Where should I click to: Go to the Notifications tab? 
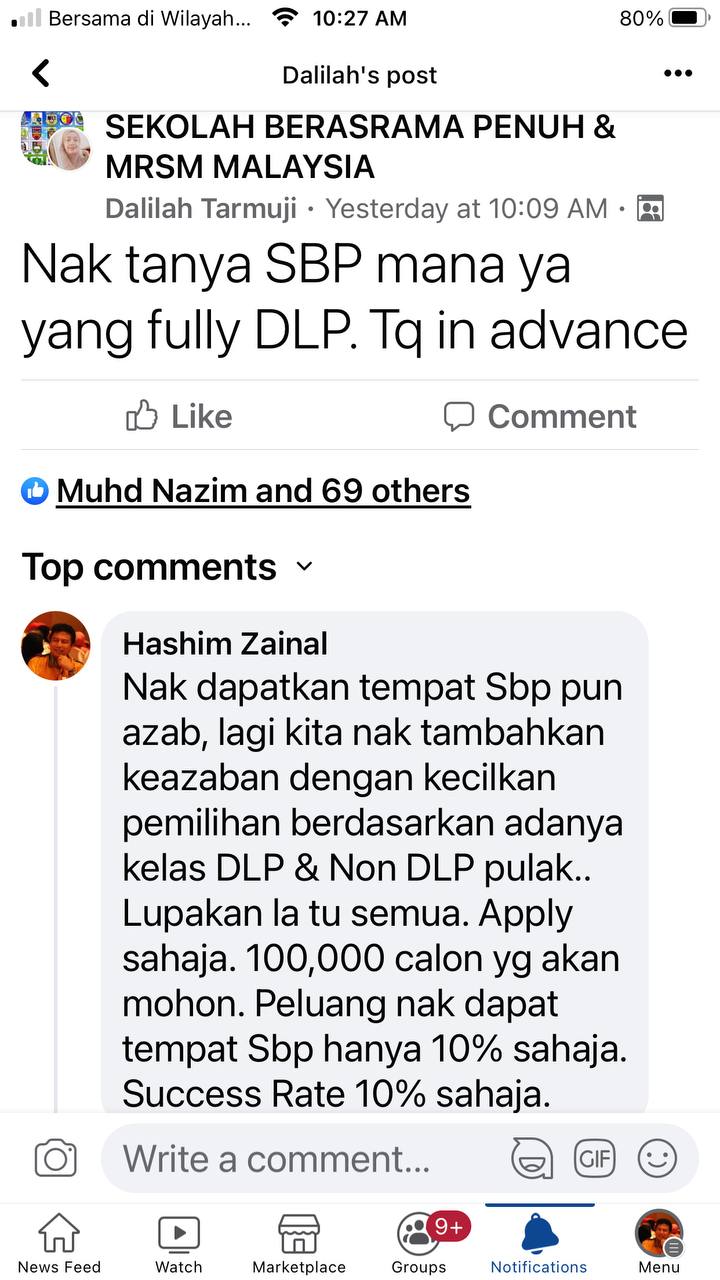(539, 1244)
